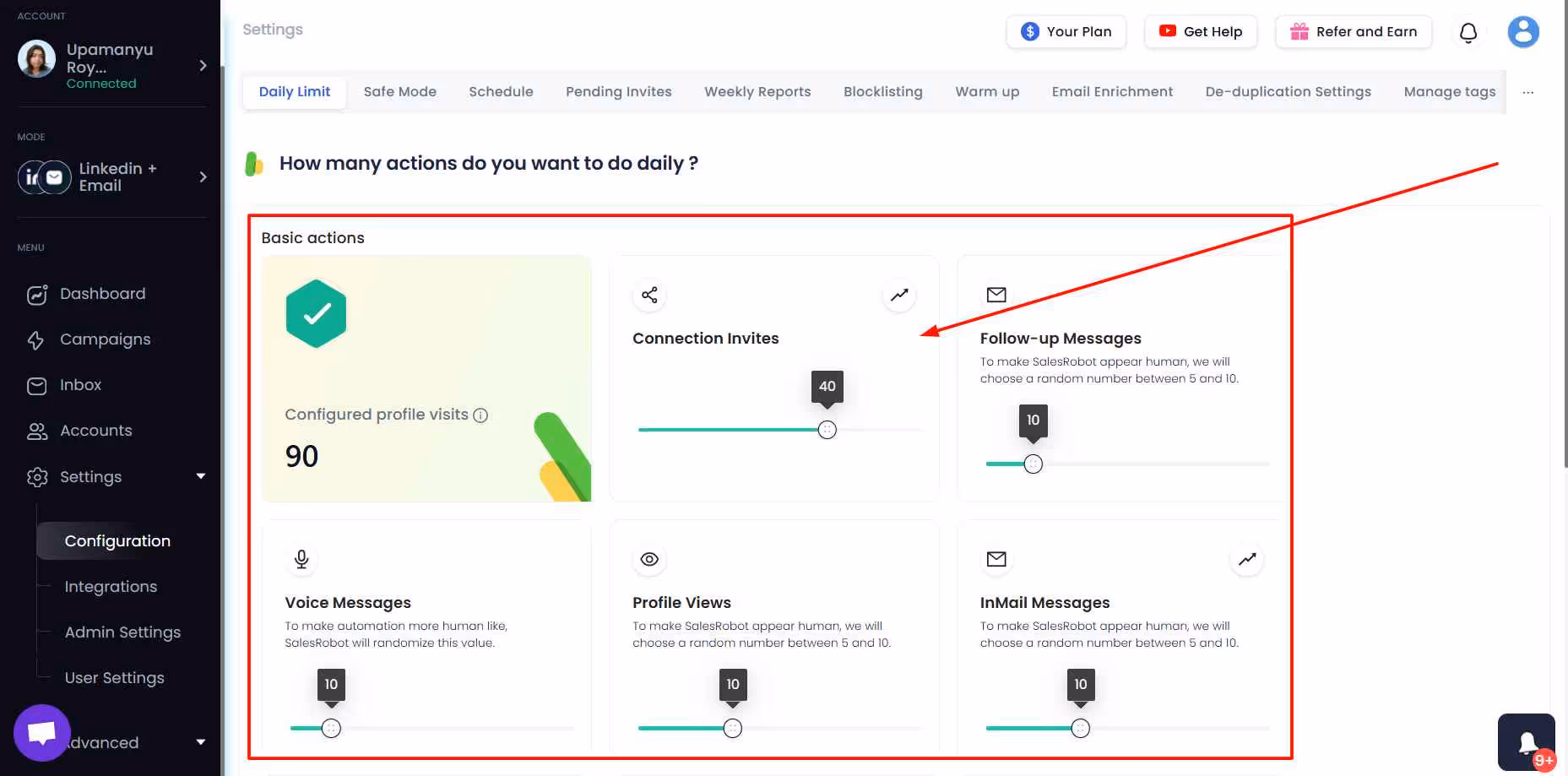Viewport: 1568px width, 776px height.
Task: Click the eye icon on Profile Views card
Action: (648, 558)
